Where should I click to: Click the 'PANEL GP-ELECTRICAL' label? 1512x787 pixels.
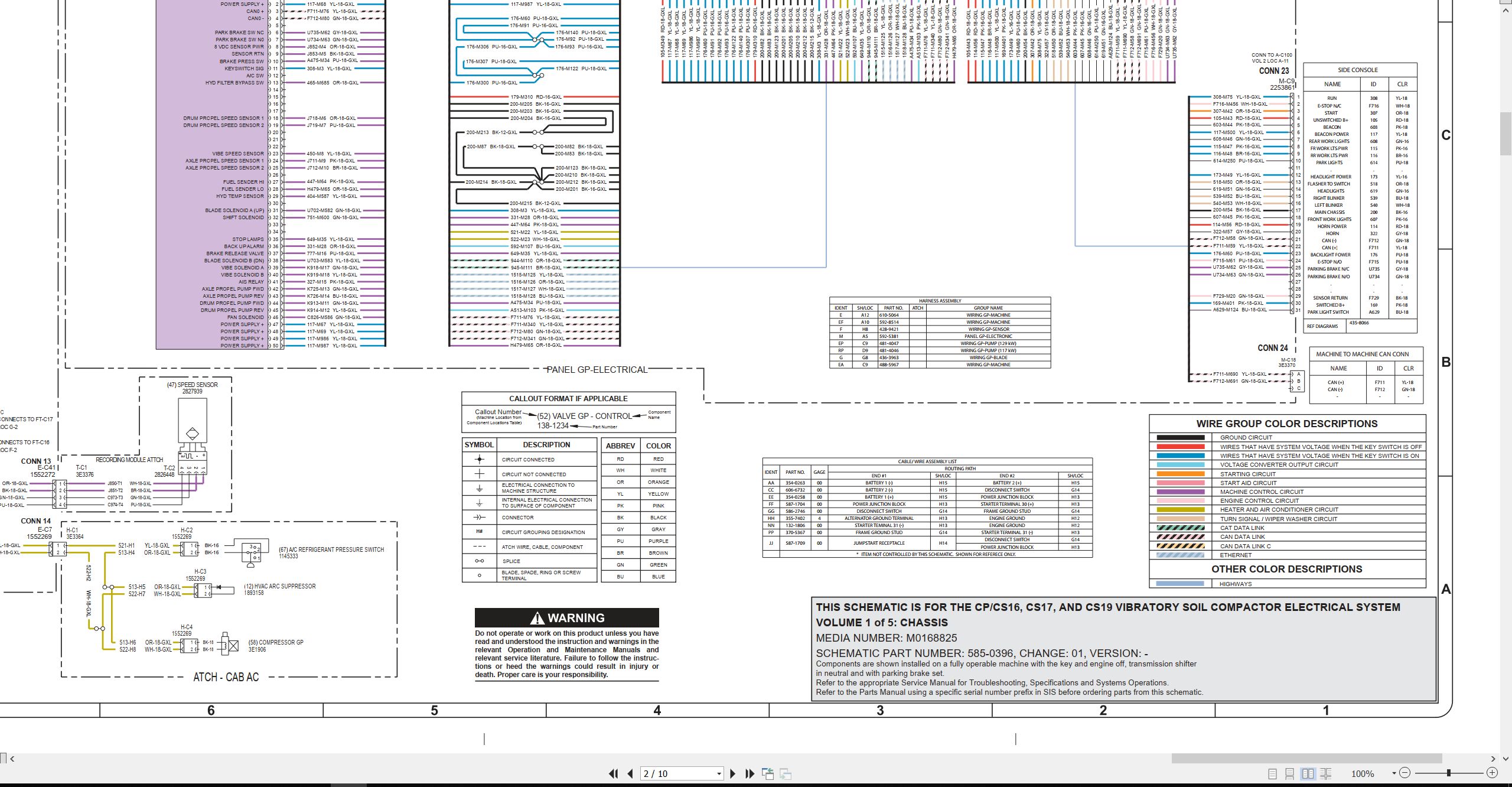pyautogui.click(x=597, y=370)
